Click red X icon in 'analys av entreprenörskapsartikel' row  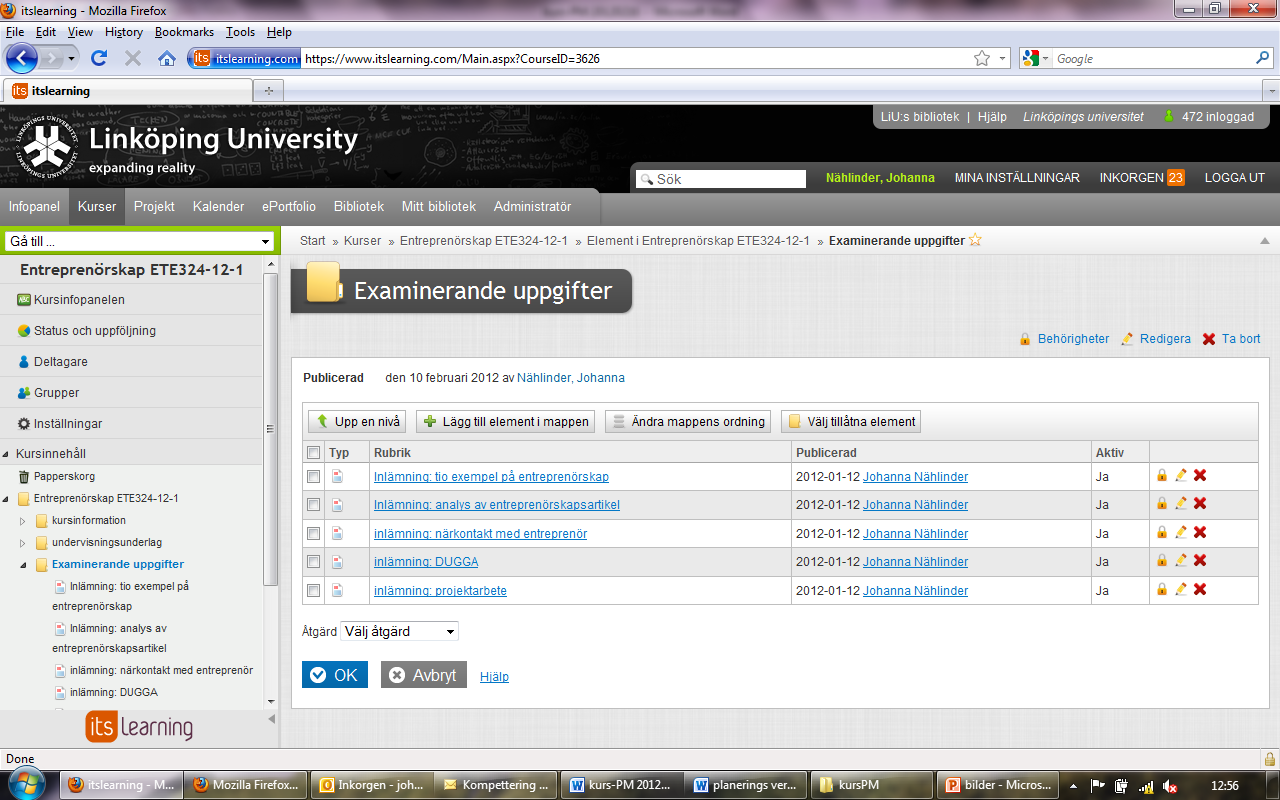1200,503
